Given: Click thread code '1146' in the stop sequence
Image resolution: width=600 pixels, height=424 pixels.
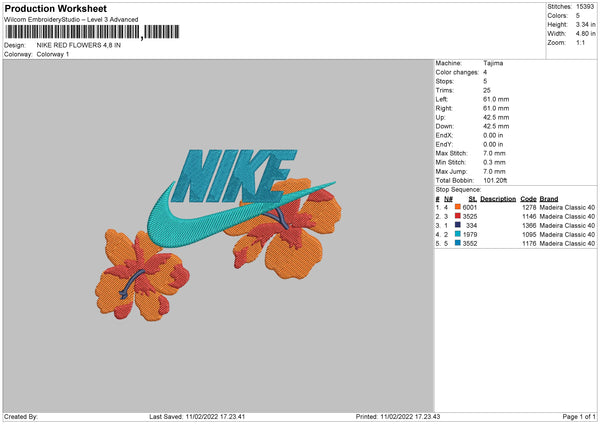Looking at the screenshot, I should [x=529, y=217].
